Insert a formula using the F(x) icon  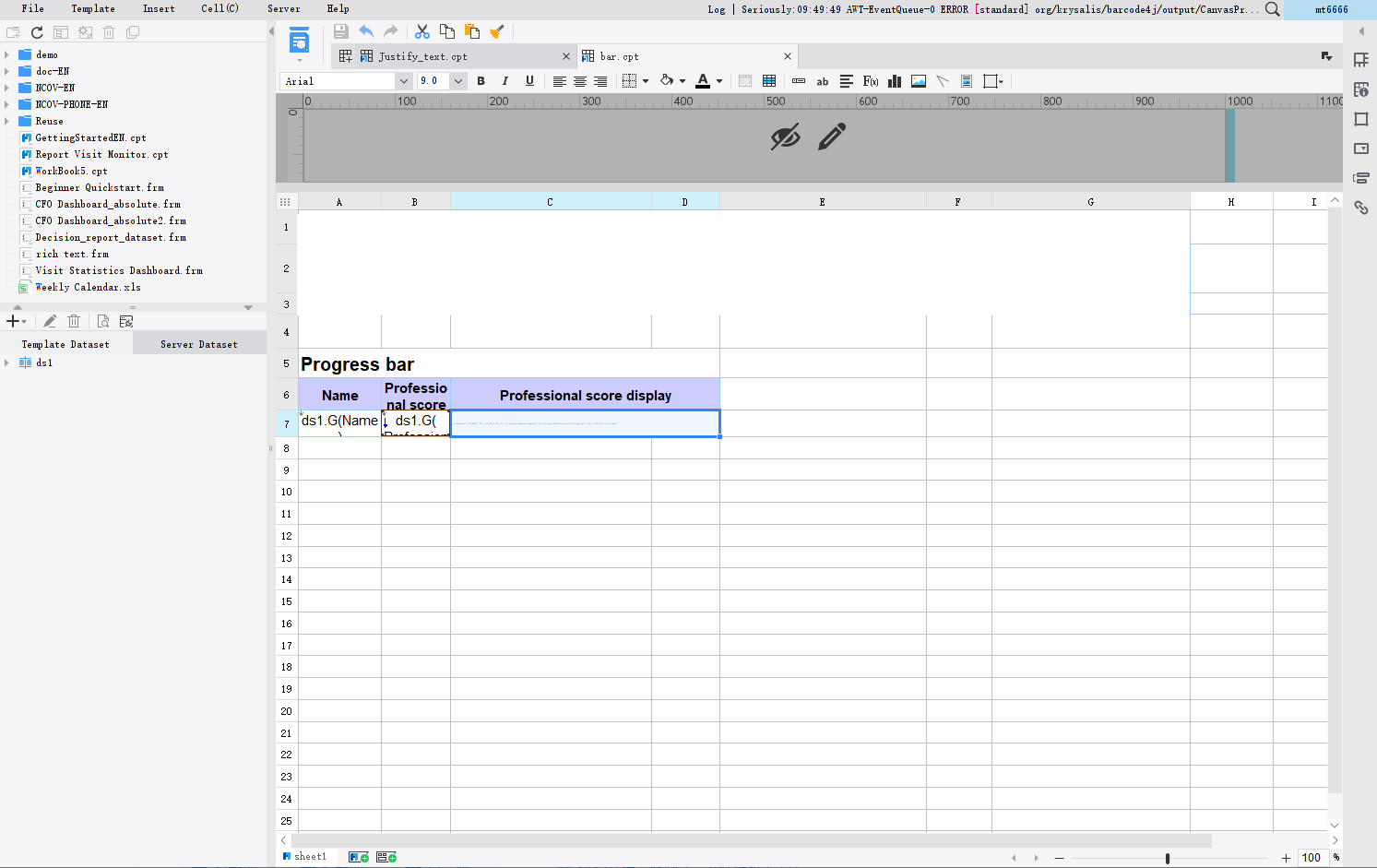(x=869, y=81)
